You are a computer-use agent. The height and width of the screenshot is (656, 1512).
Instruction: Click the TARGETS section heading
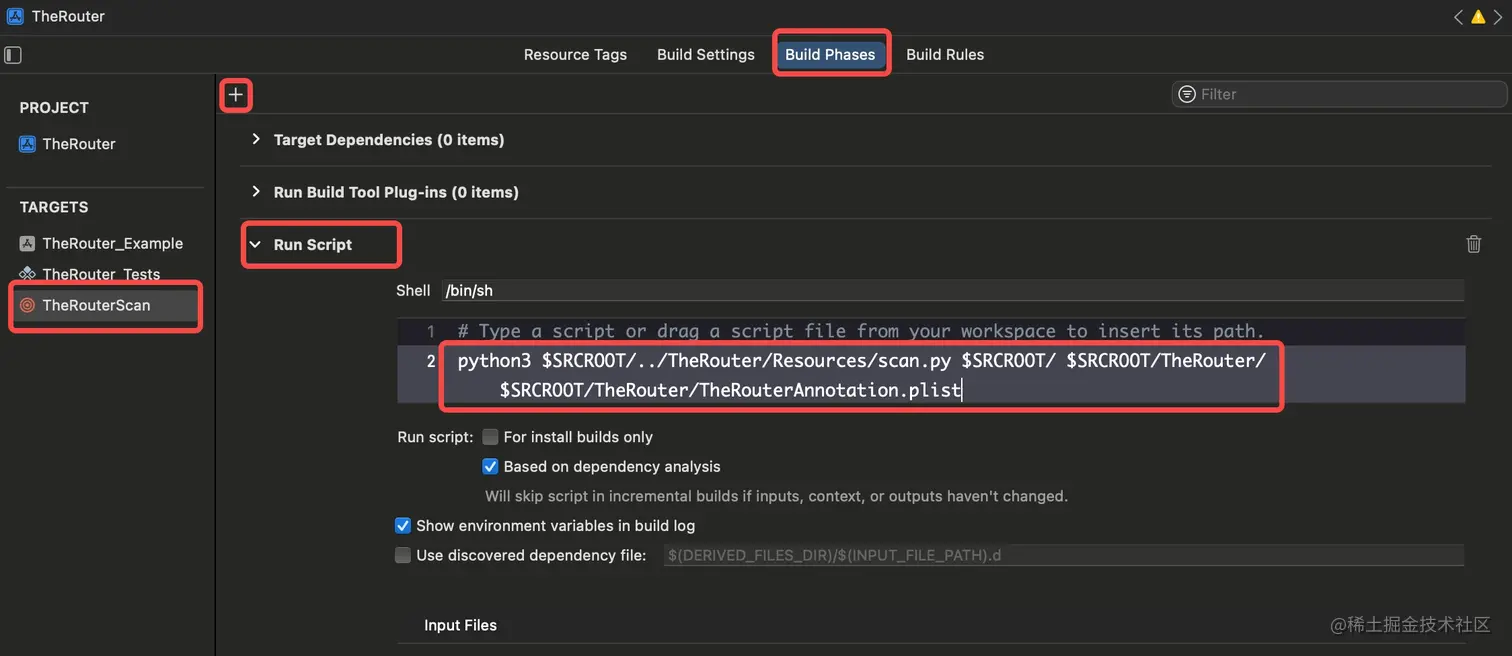pos(54,207)
